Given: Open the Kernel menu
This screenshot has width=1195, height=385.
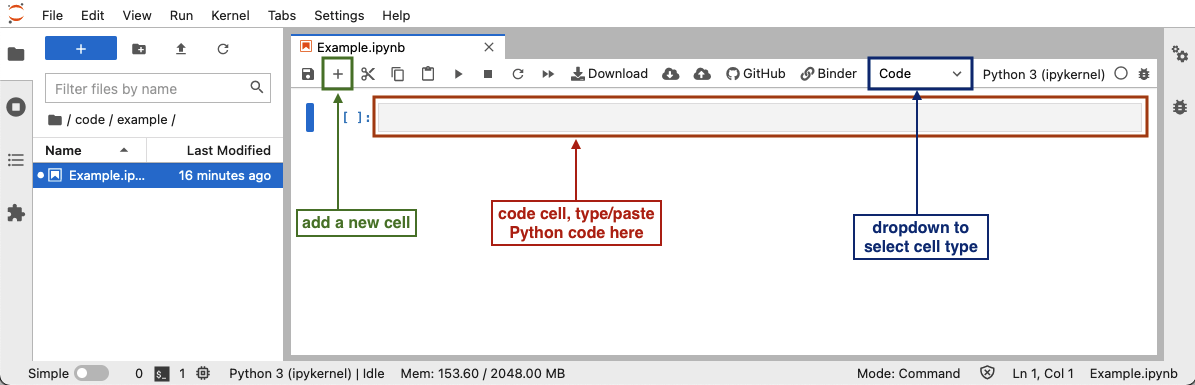Looking at the screenshot, I should pos(230,15).
